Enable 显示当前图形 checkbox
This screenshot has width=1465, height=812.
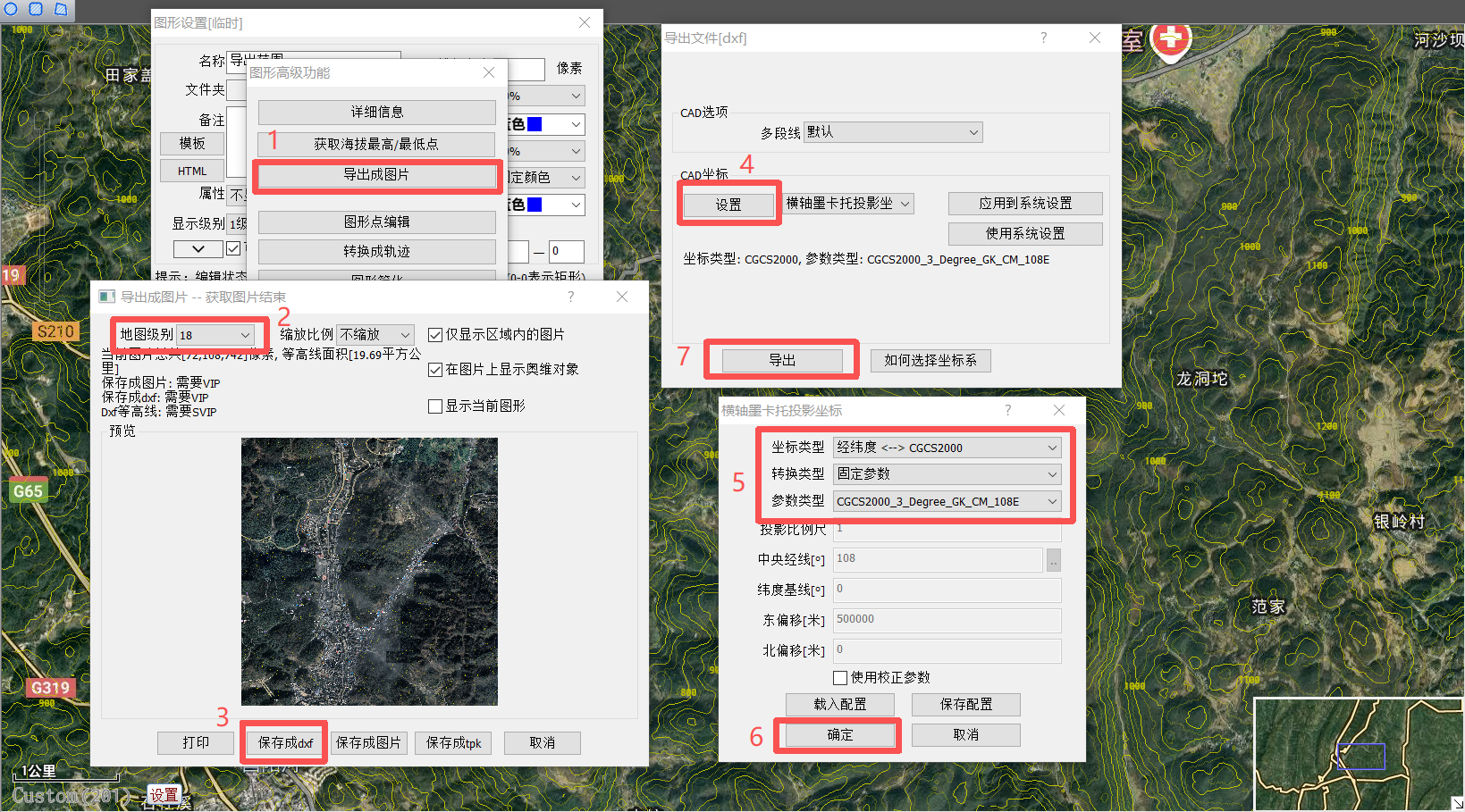435,406
